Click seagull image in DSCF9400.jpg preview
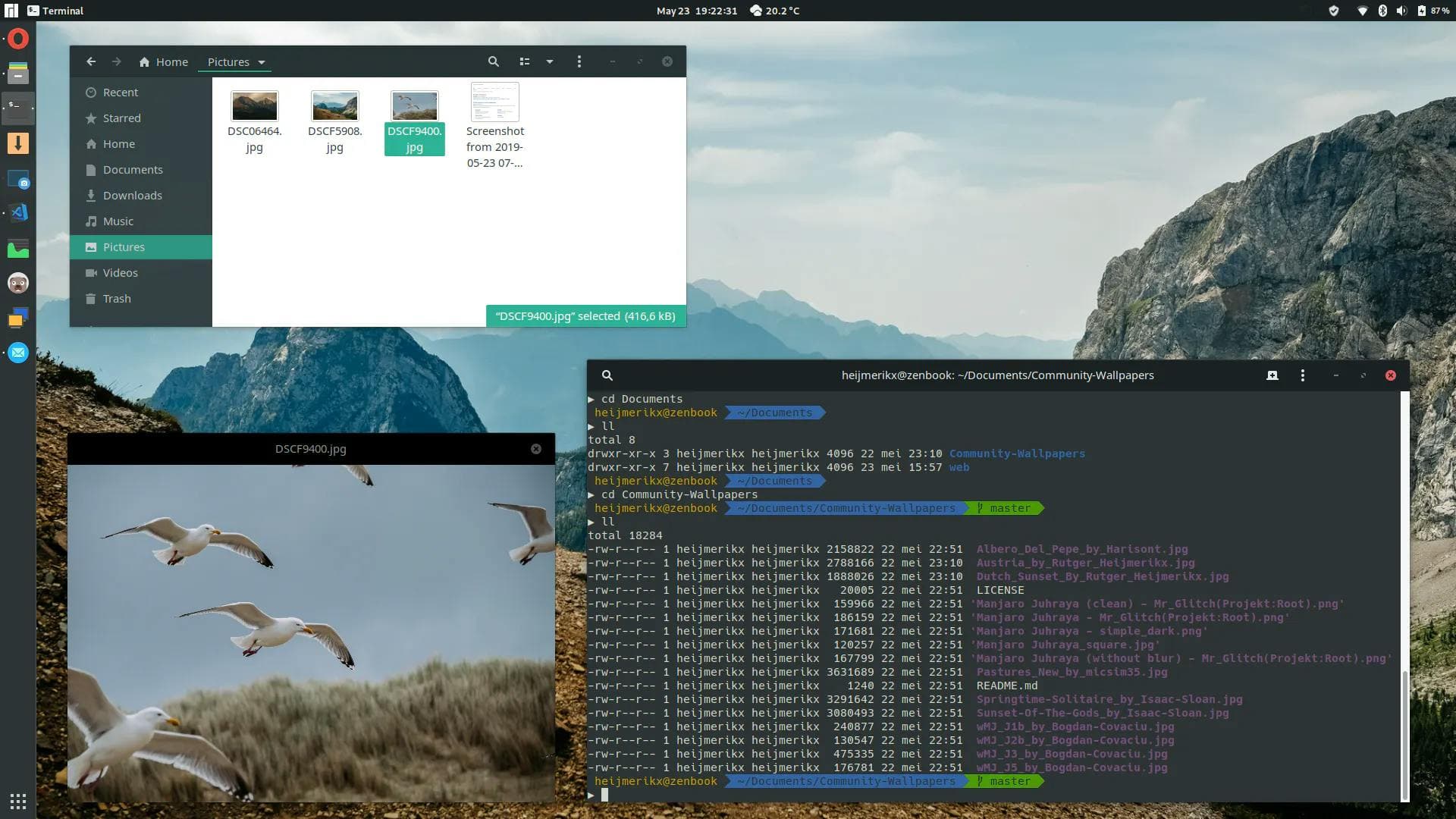Screen dimensions: 1456x819 coord(311,633)
